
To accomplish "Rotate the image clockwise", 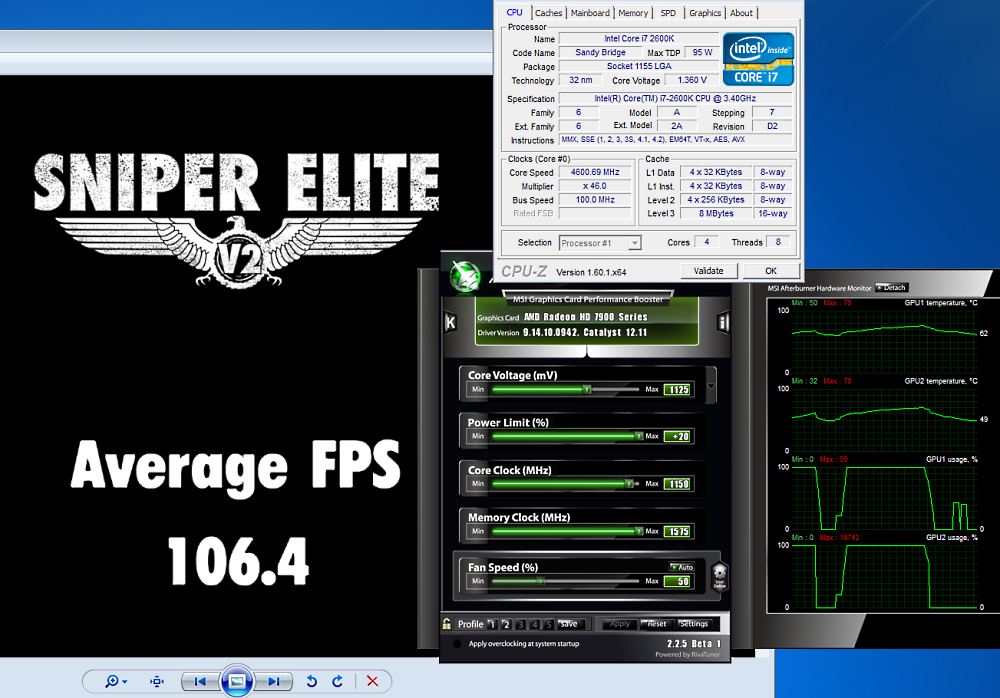I will click(337, 681).
